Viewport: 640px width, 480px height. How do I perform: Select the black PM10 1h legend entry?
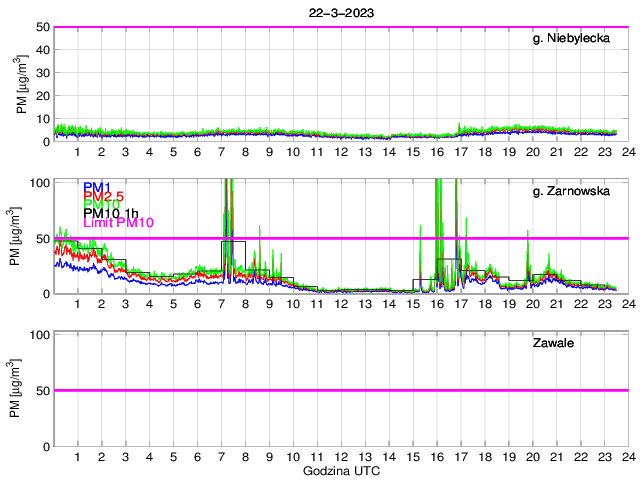(111, 213)
